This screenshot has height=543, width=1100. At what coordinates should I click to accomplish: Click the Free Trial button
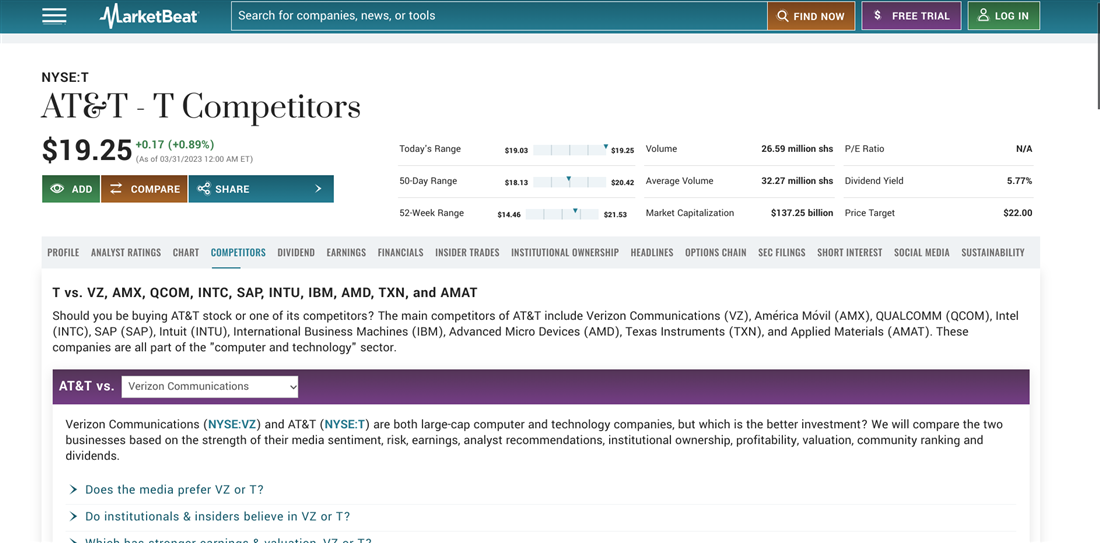(x=911, y=15)
